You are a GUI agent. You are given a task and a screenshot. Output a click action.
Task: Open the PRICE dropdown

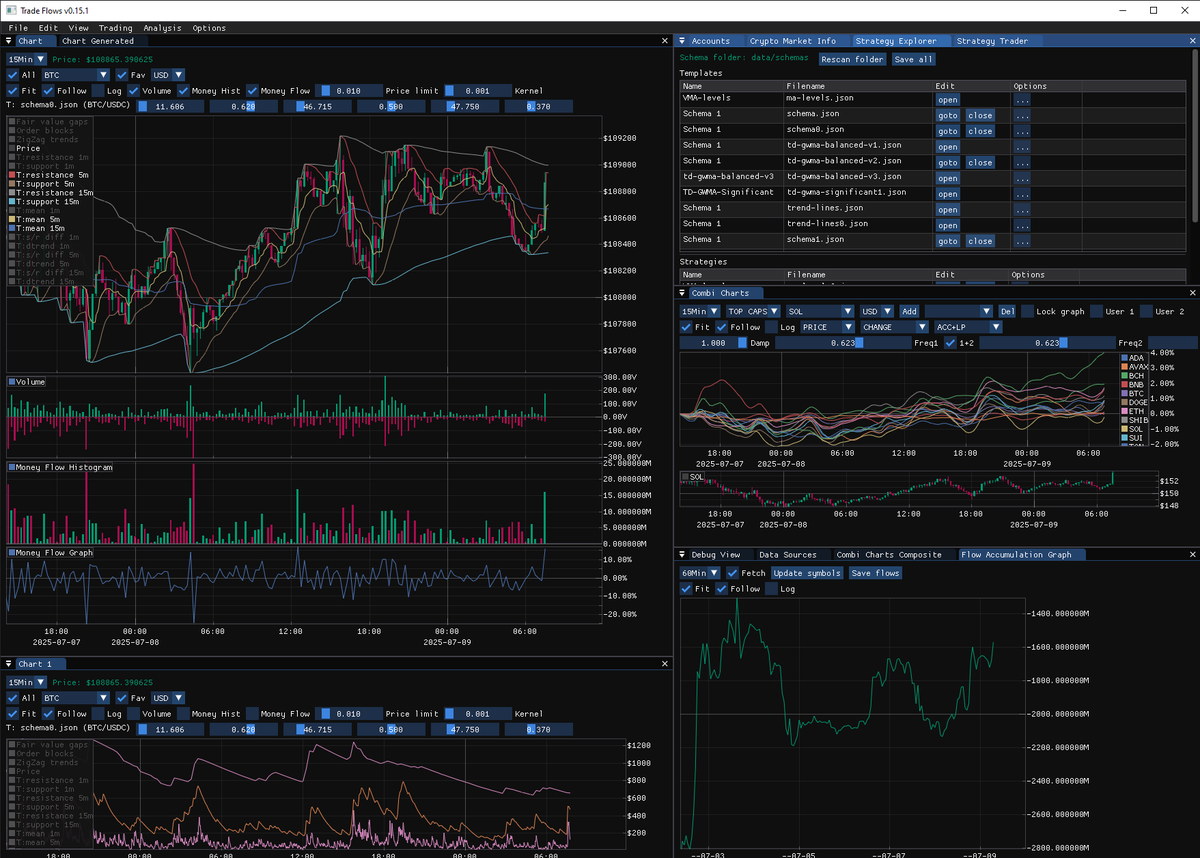pyautogui.click(x=828, y=327)
